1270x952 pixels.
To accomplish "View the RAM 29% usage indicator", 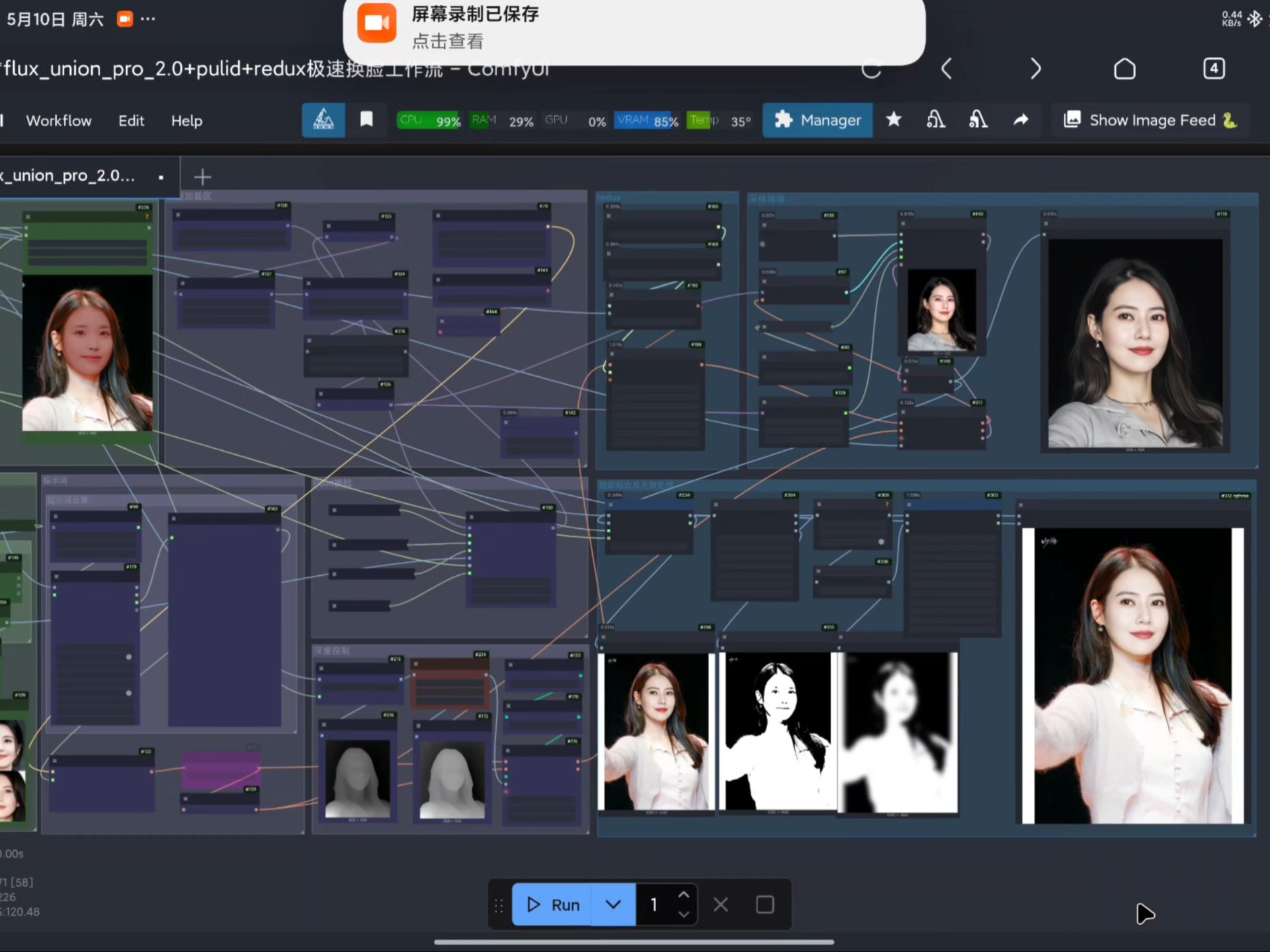I will tap(502, 120).
